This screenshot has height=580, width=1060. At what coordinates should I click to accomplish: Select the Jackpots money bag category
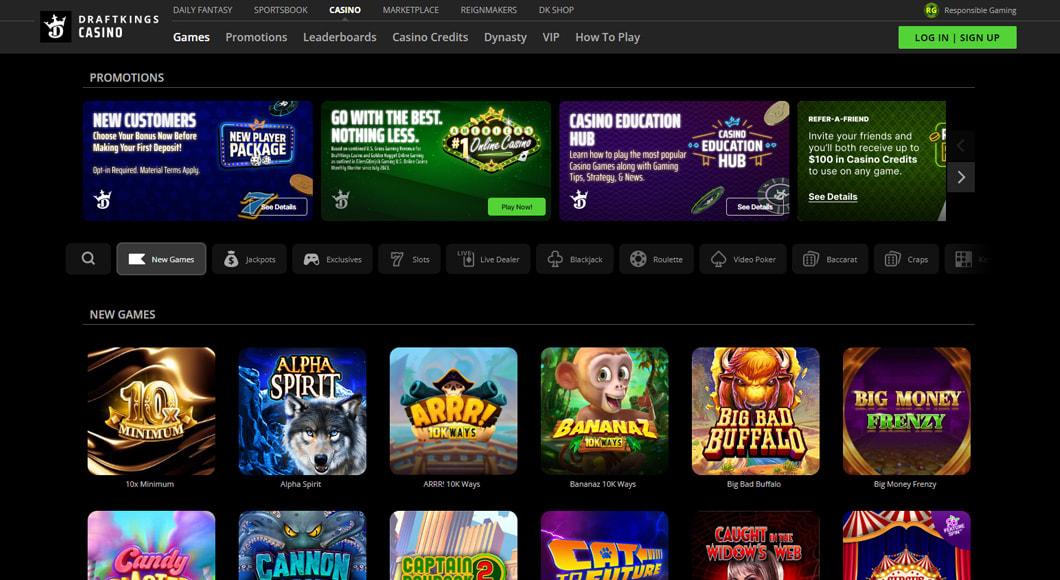tap(250, 259)
